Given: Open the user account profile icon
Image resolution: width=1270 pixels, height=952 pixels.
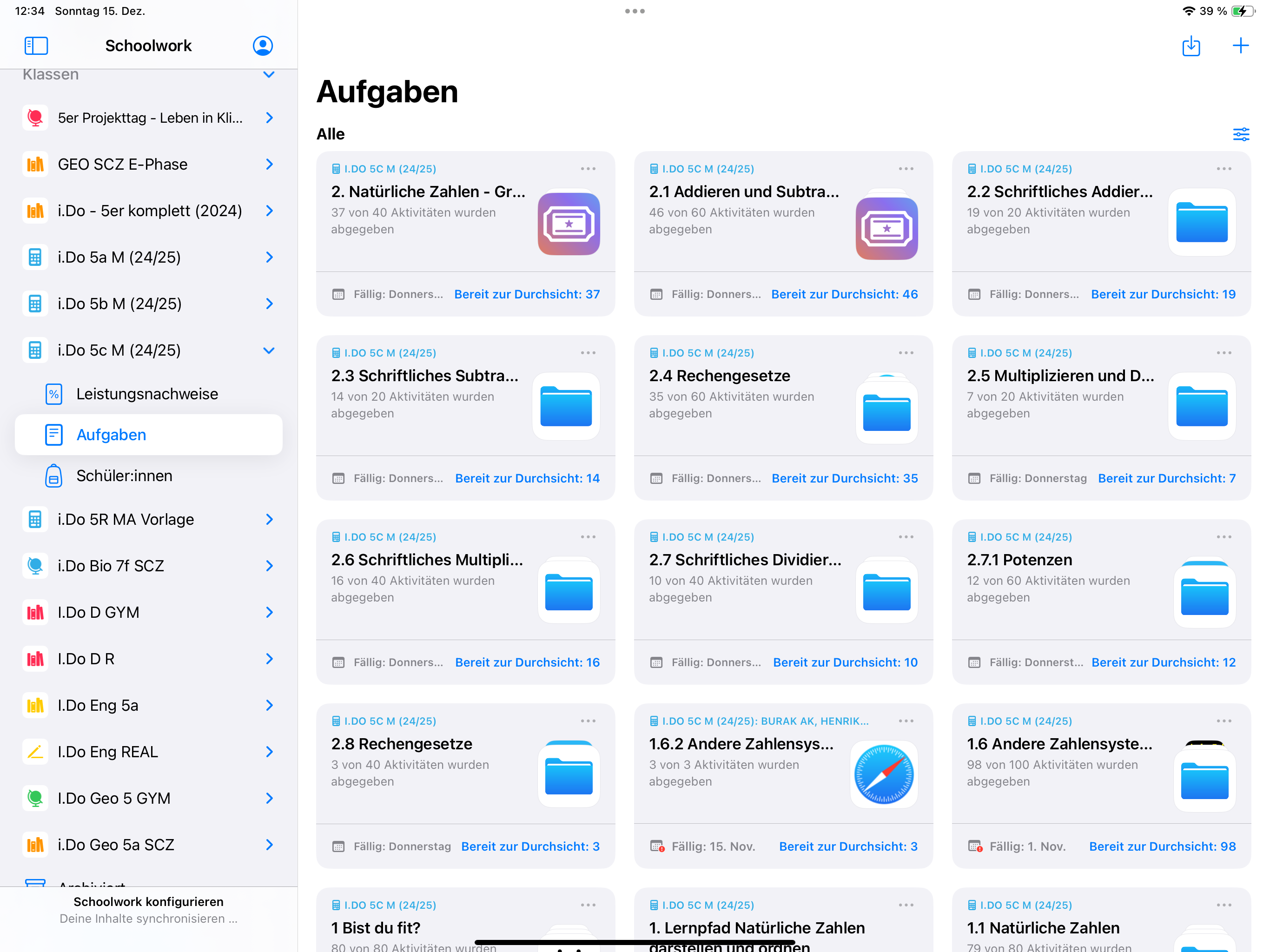Looking at the screenshot, I should pos(262,46).
